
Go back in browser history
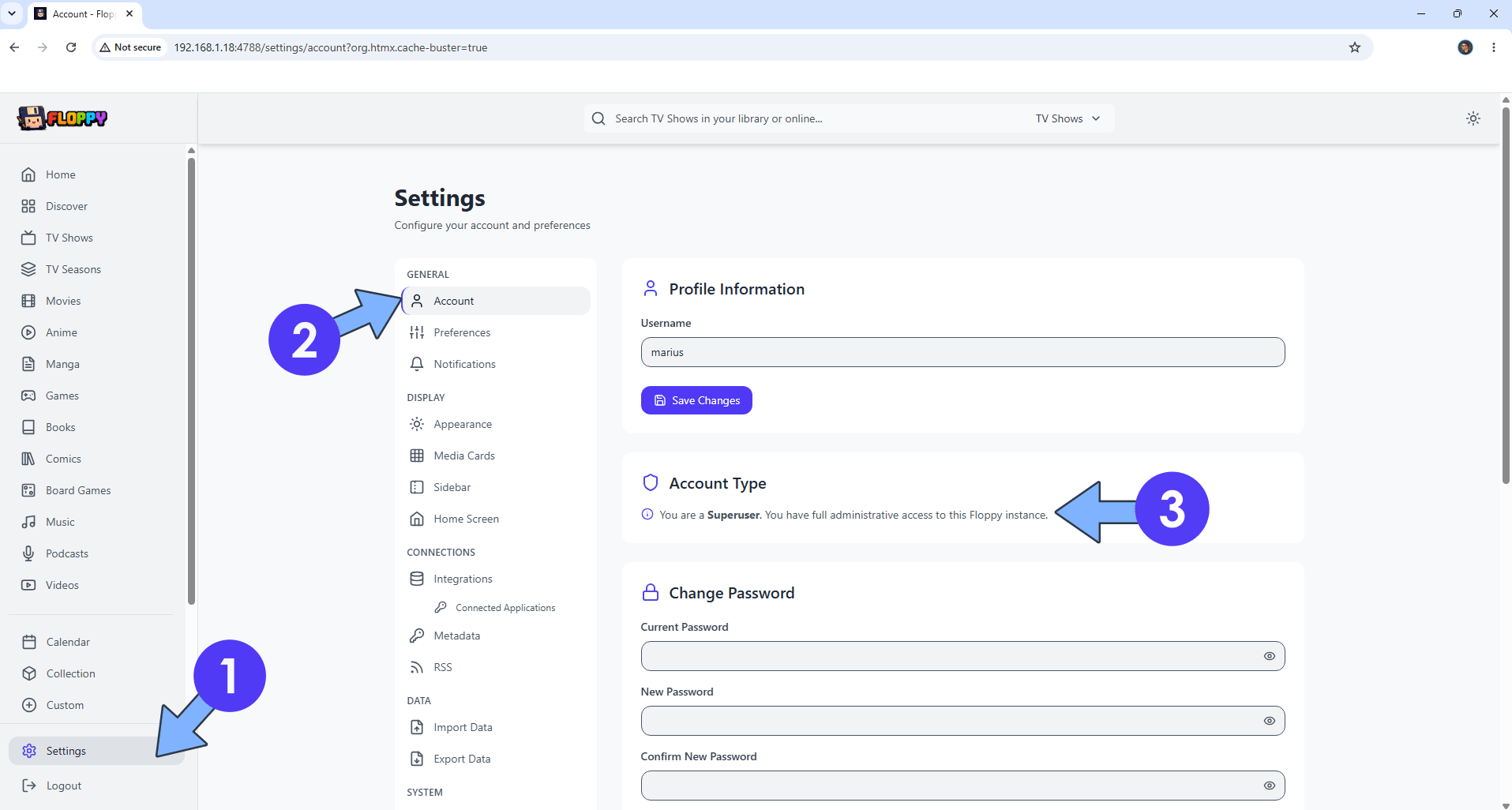point(14,47)
